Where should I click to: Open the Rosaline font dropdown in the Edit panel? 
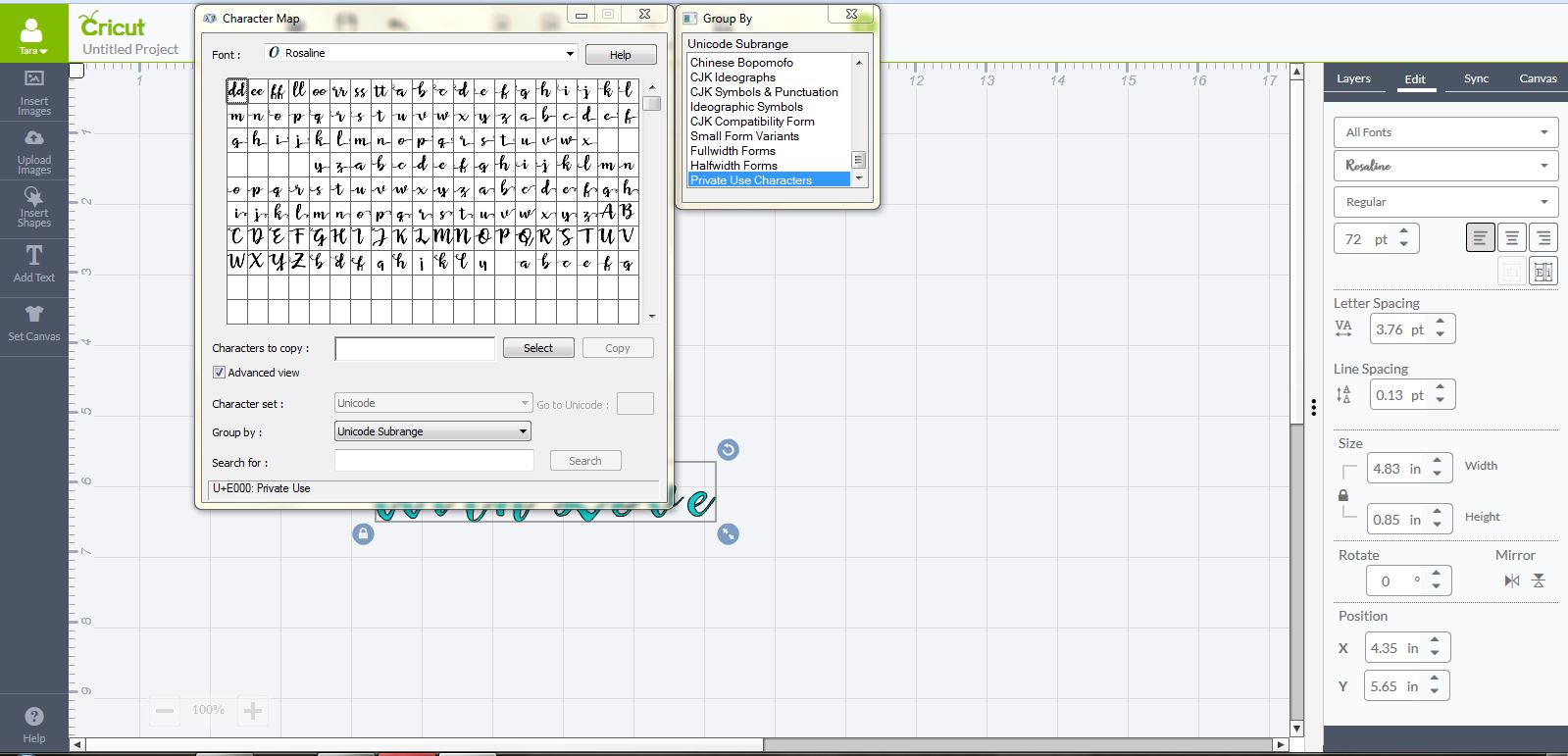coord(1445,166)
